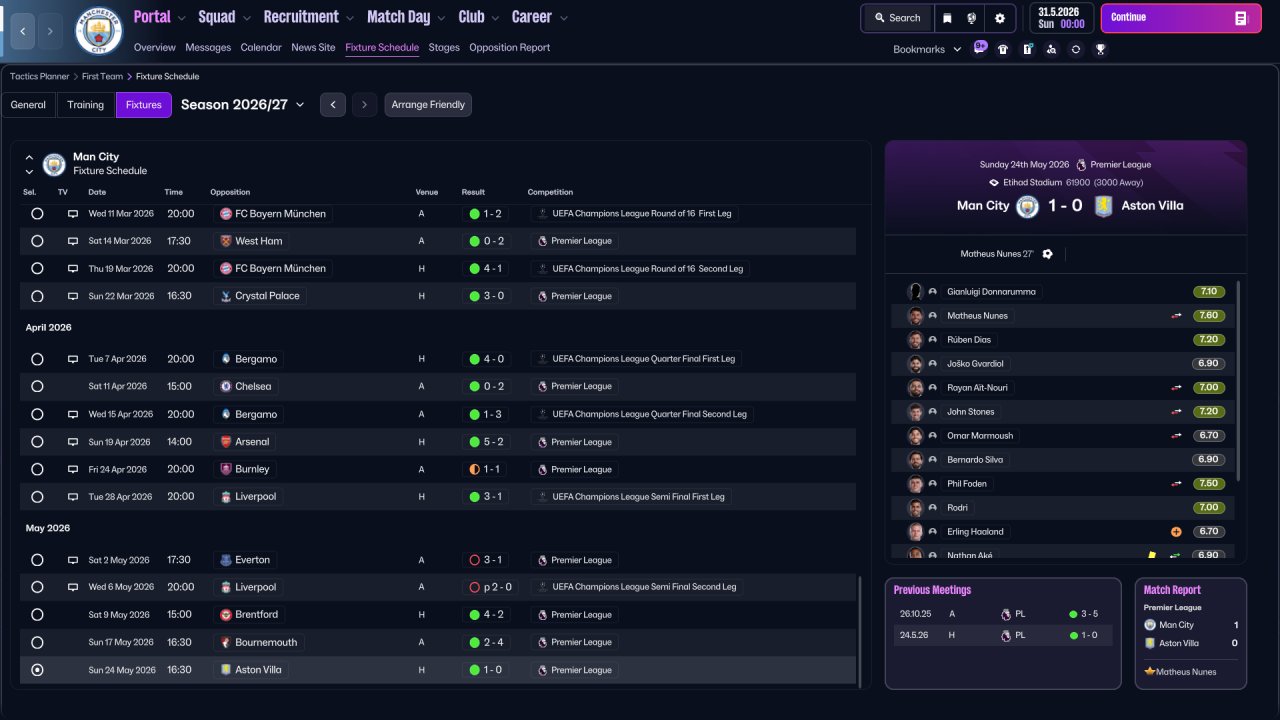The height and width of the screenshot is (720, 1280).
Task: Click the Premier League logo in Previous Meetings 26.10.25 row
Action: [1006, 614]
